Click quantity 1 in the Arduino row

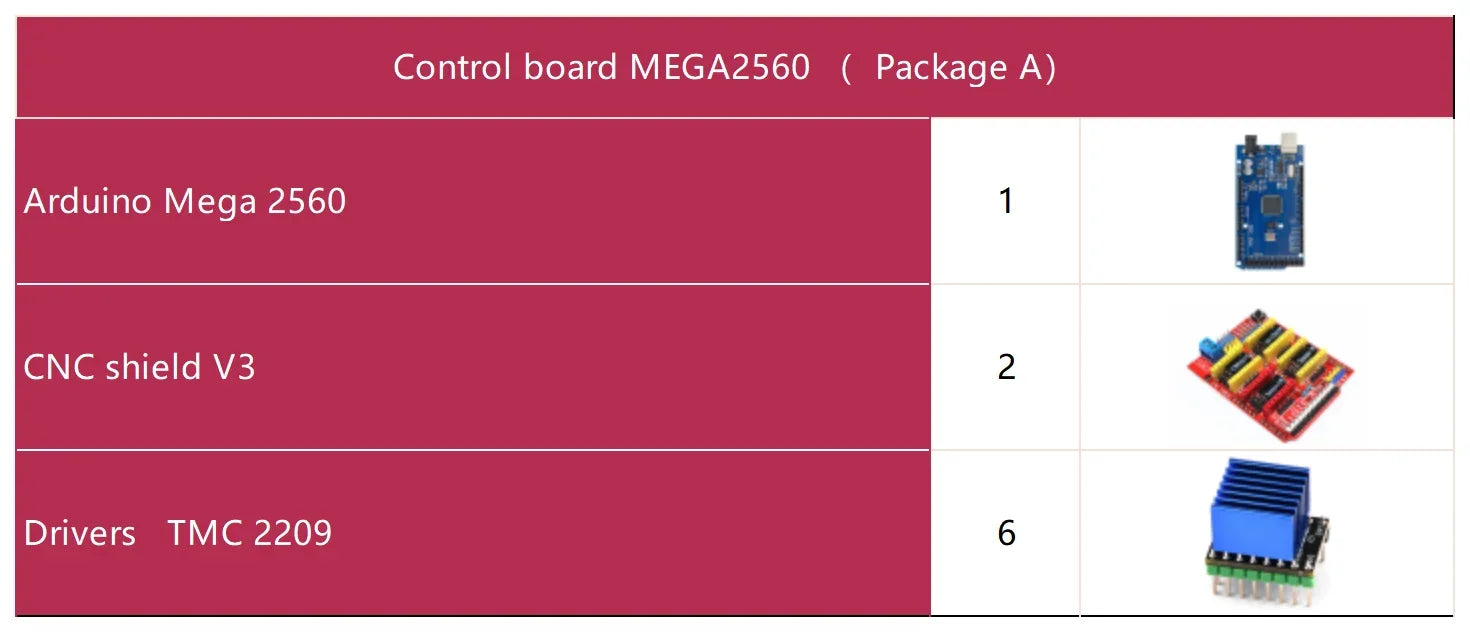click(x=1006, y=201)
